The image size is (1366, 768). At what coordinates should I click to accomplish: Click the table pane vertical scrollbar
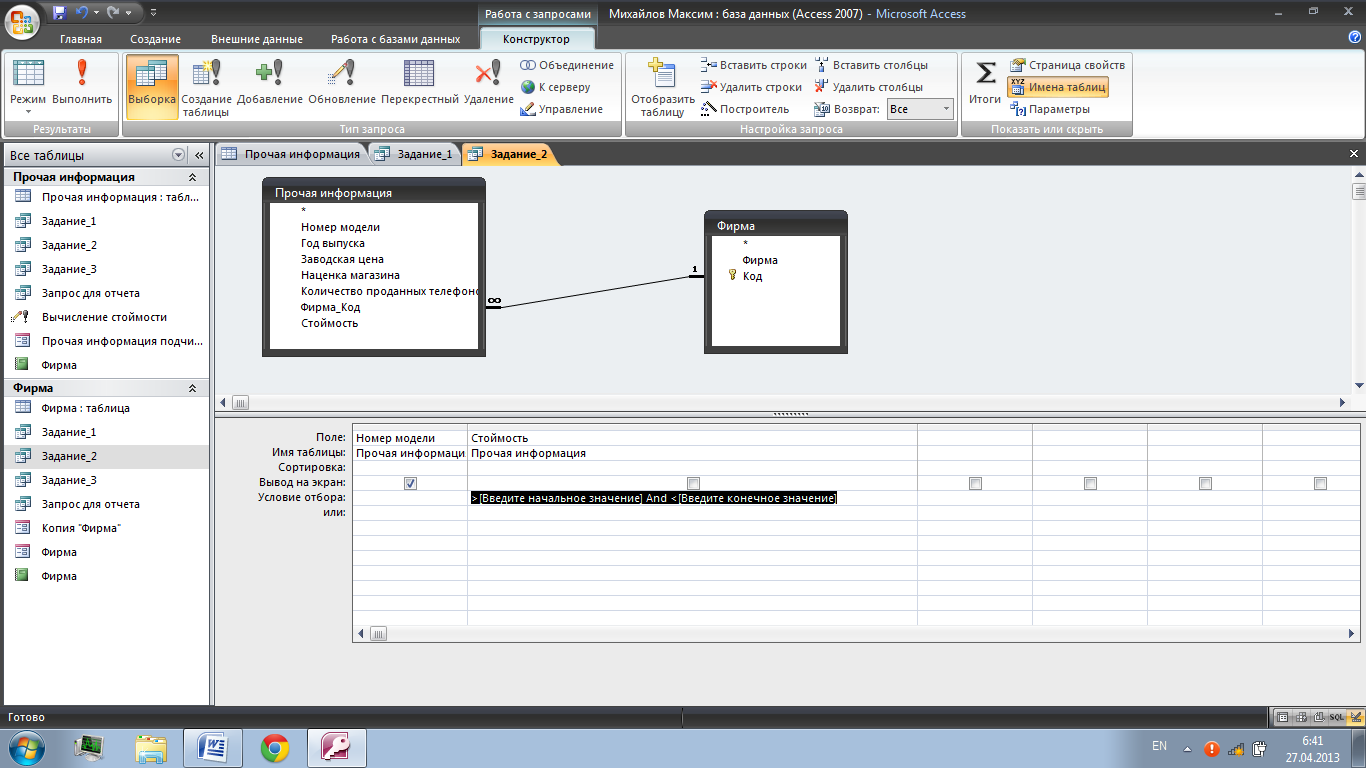pos(1358,281)
